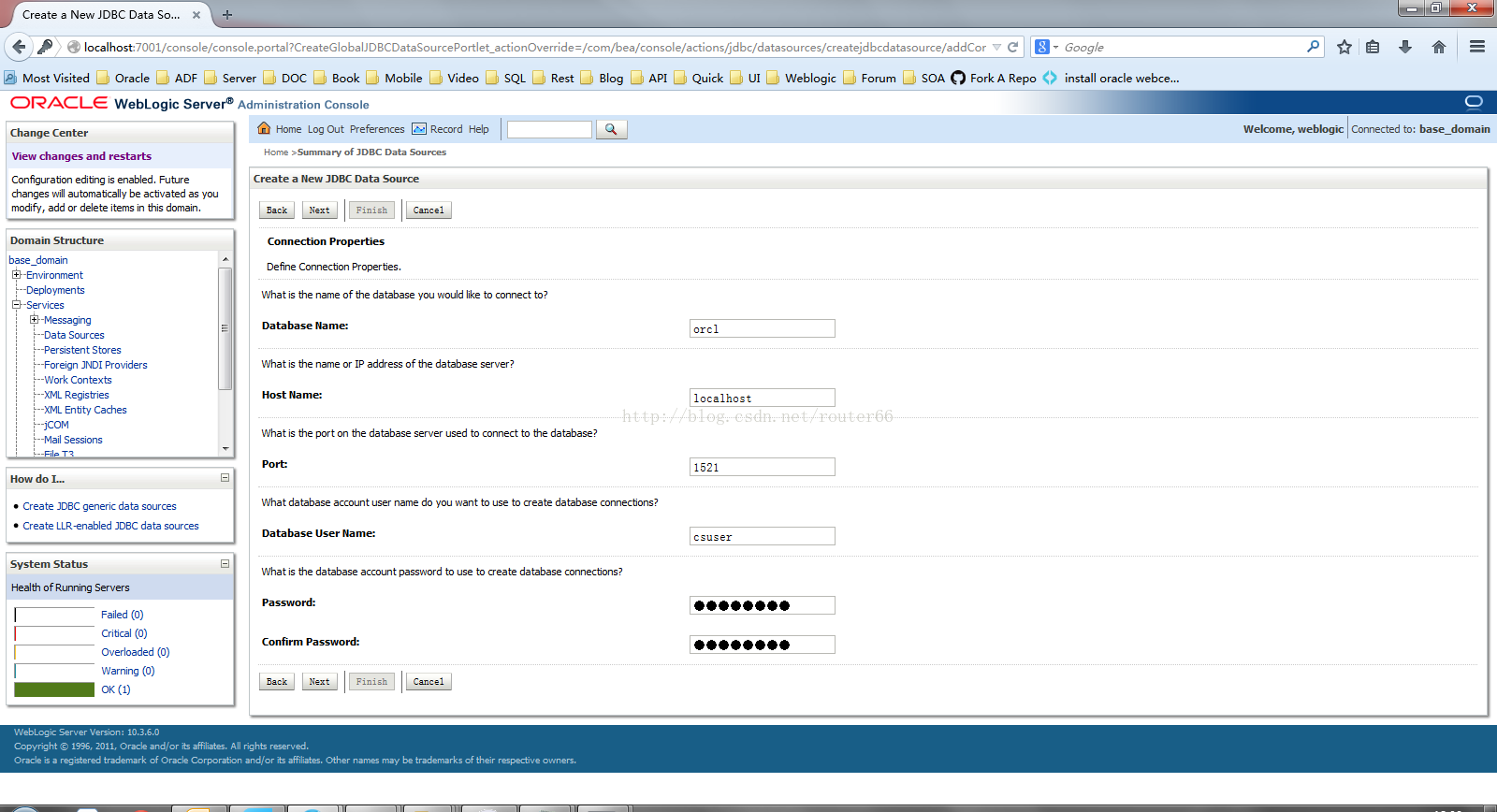Click the Password input field
Viewport: 1497px width, 812px height.
tap(763, 605)
